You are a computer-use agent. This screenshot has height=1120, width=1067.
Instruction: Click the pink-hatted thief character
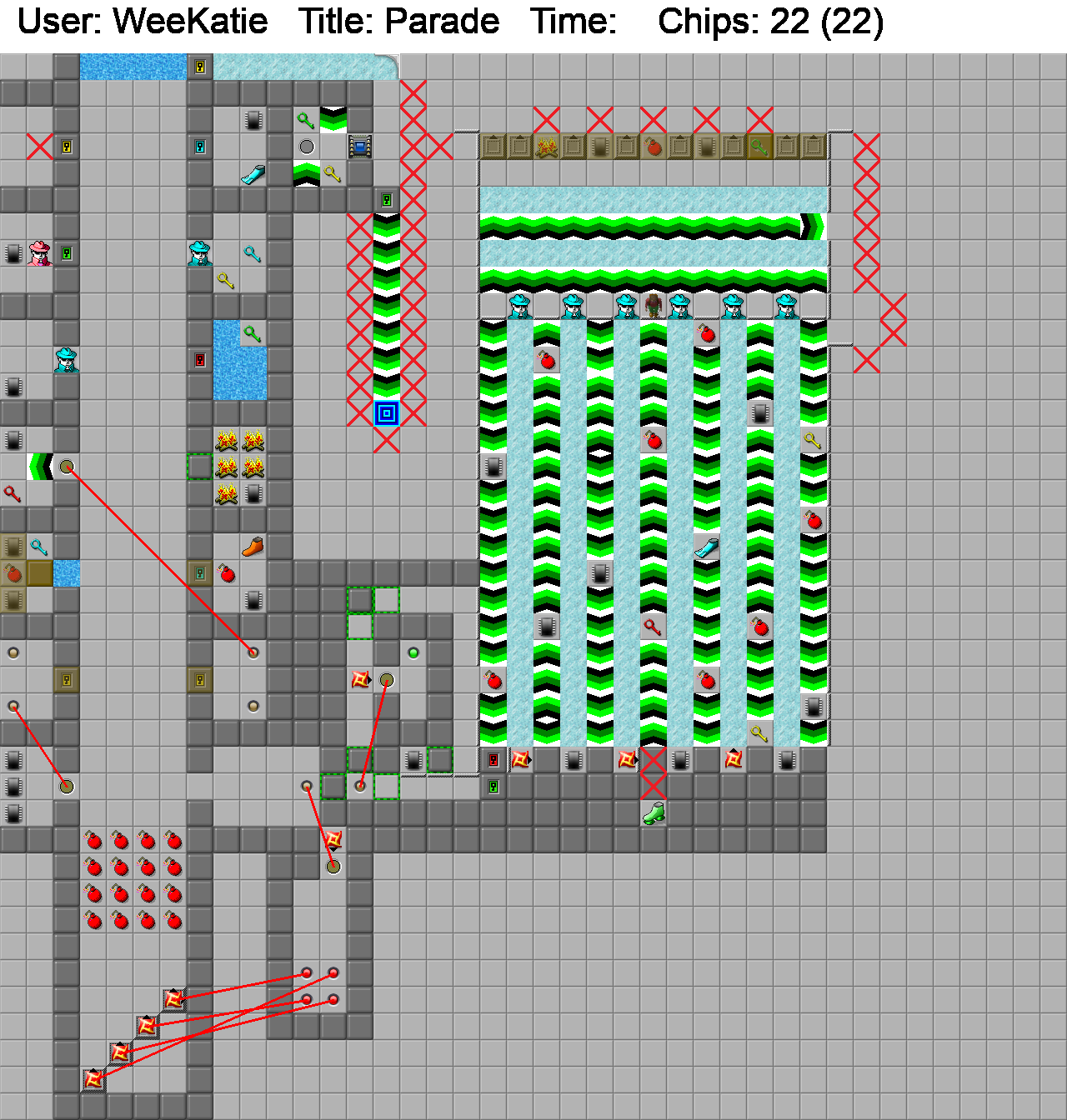[39, 252]
